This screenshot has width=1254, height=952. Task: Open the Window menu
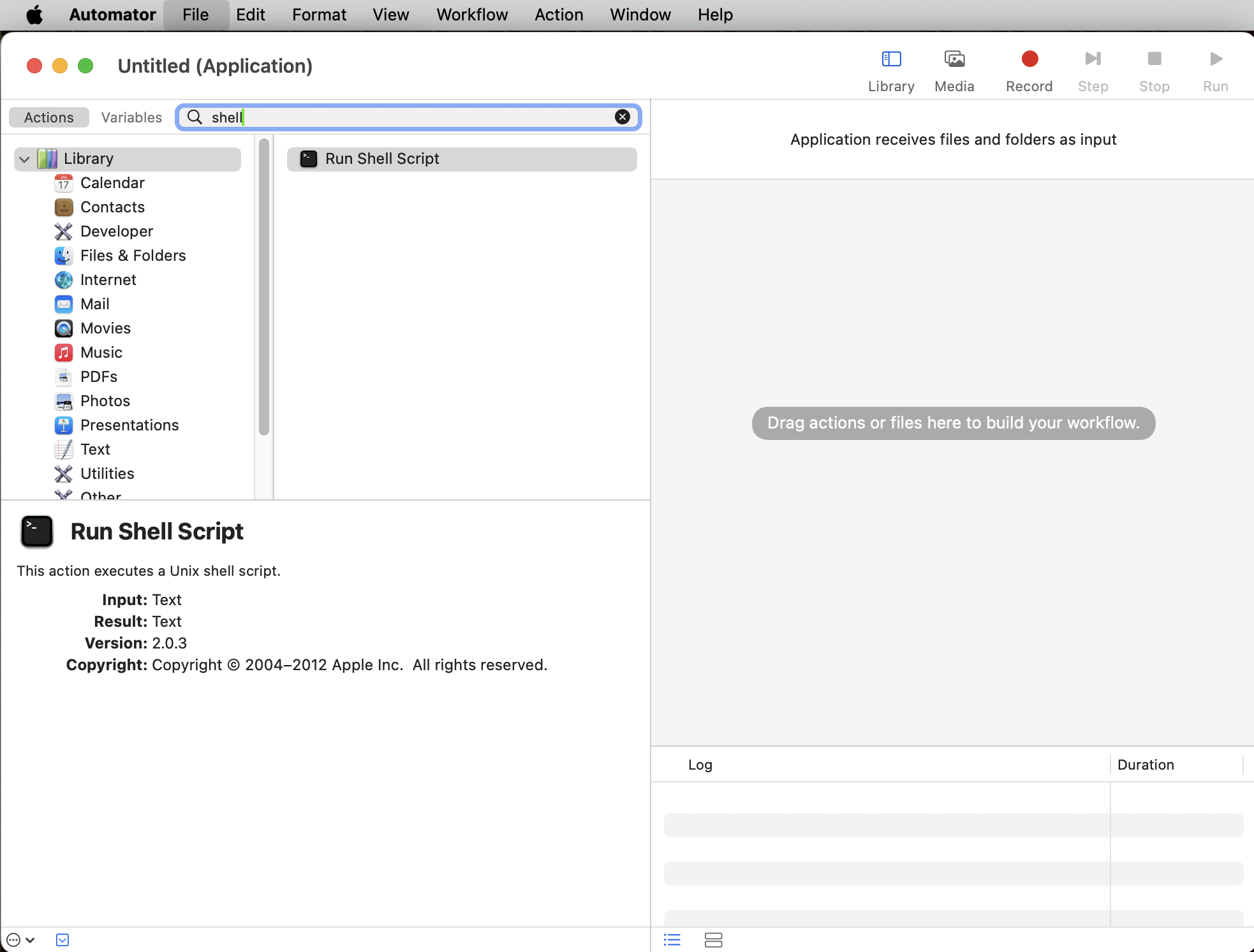640,15
